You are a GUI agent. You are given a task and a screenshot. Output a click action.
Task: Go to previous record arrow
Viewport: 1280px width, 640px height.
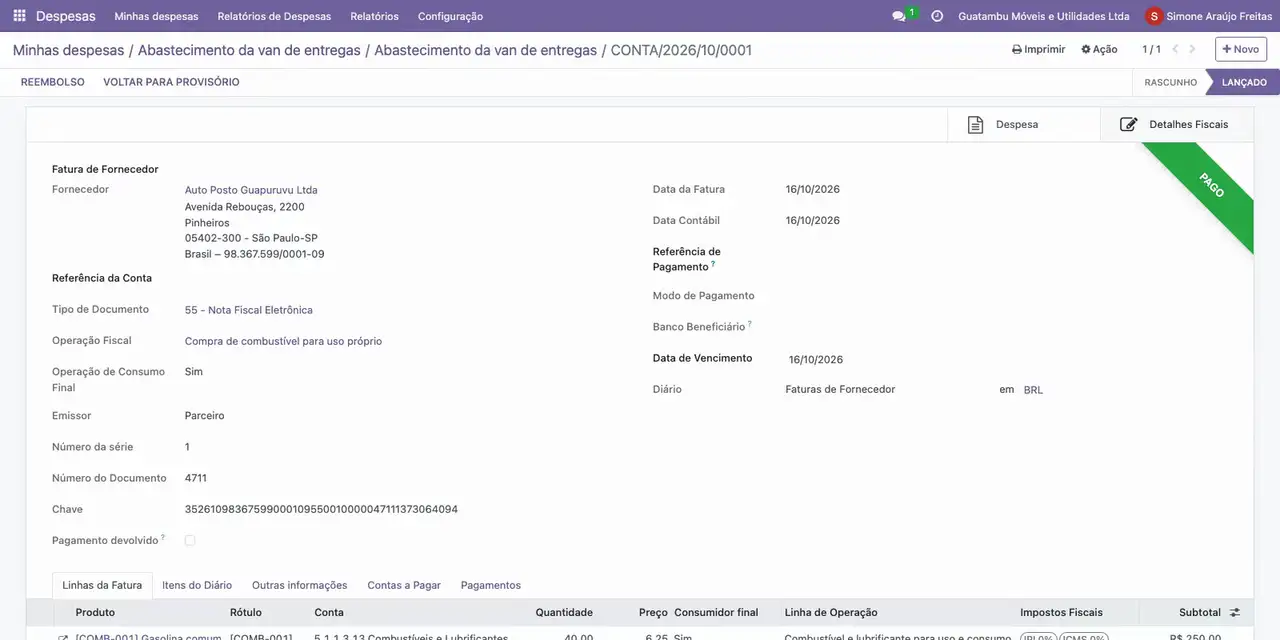[x=1175, y=49]
